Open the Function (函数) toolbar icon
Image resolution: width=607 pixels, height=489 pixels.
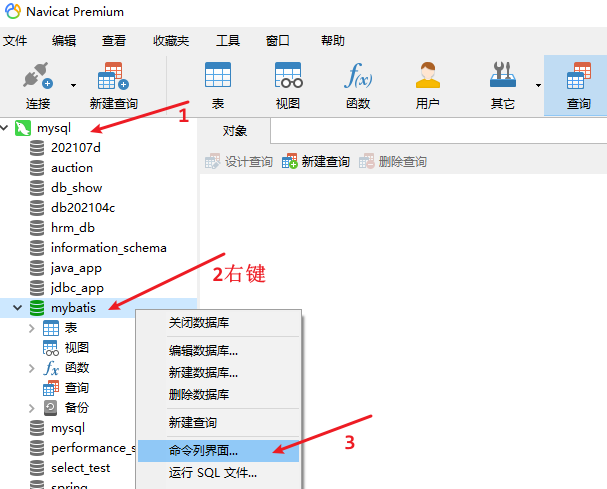click(x=358, y=75)
